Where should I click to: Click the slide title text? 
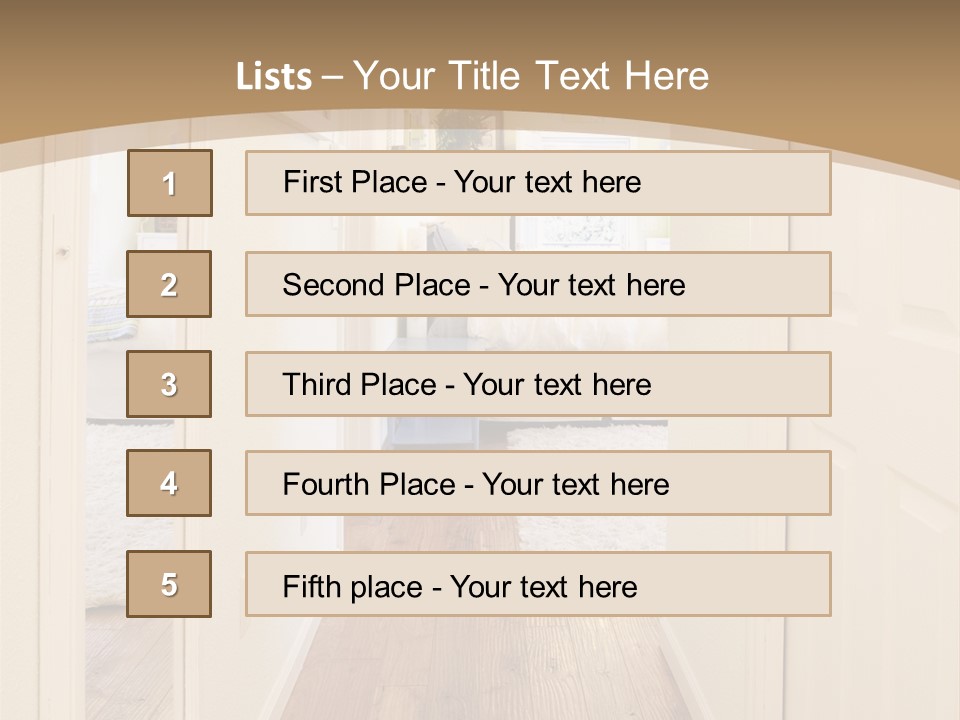point(473,76)
